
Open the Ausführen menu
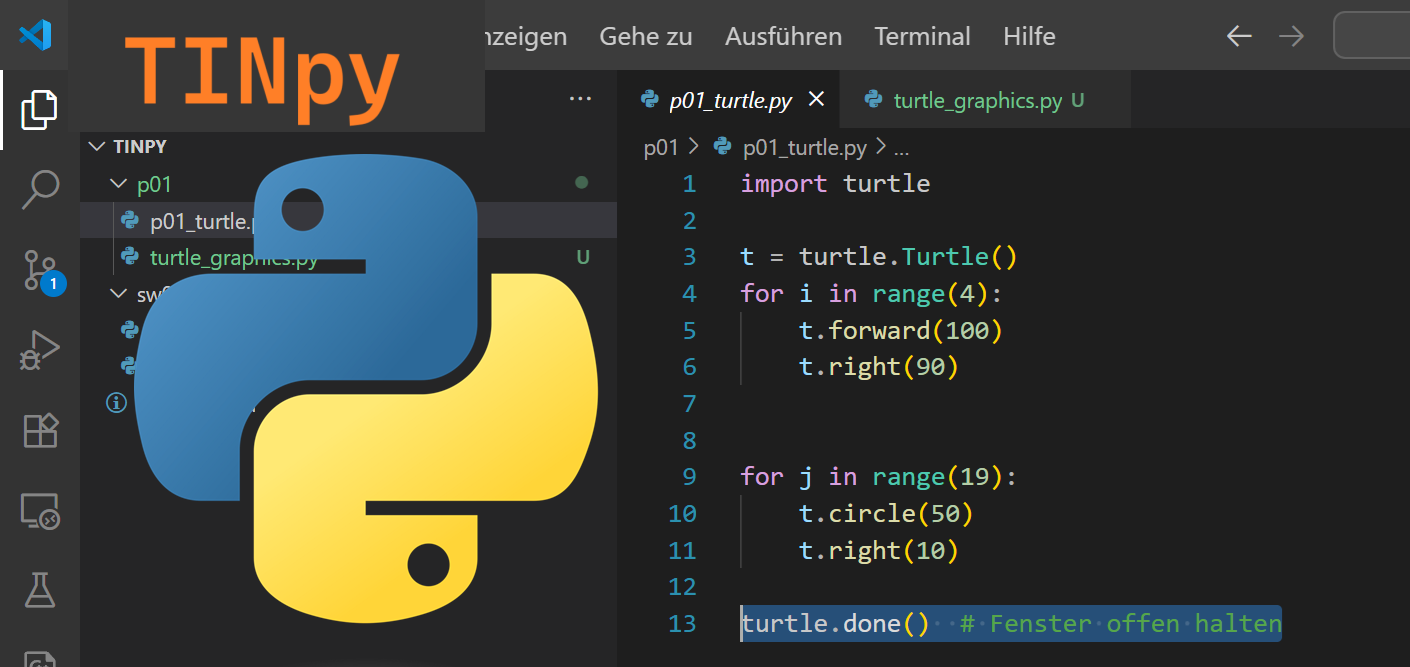pos(783,37)
